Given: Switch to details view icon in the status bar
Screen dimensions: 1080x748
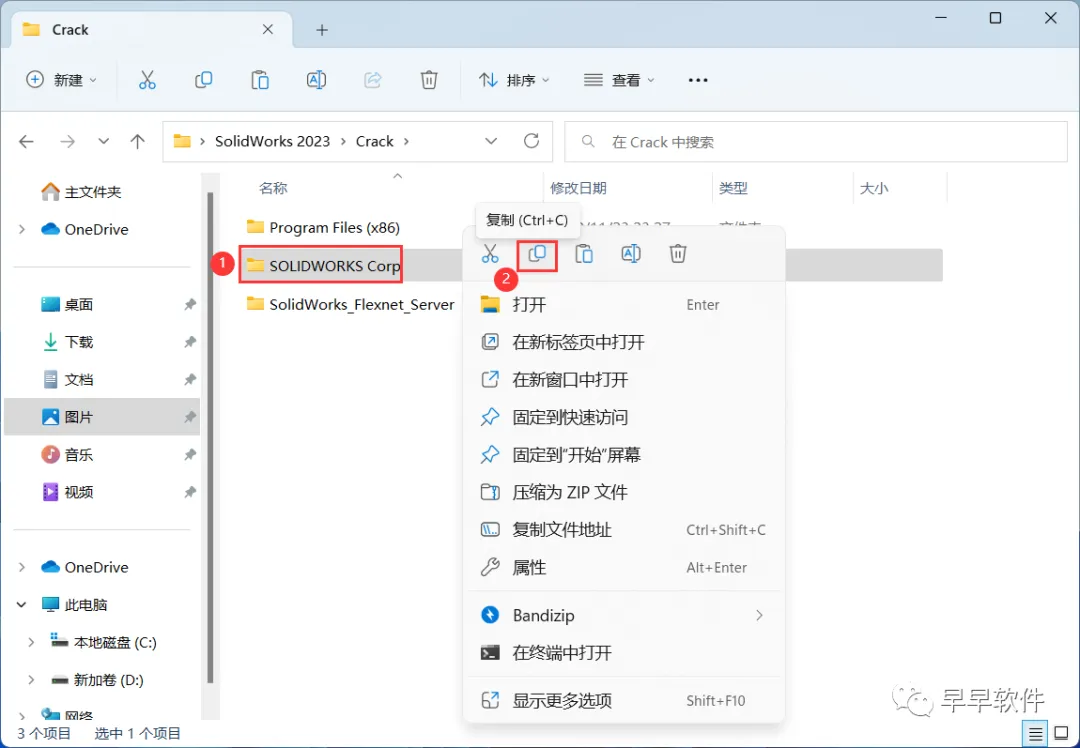Looking at the screenshot, I should (x=1035, y=734).
